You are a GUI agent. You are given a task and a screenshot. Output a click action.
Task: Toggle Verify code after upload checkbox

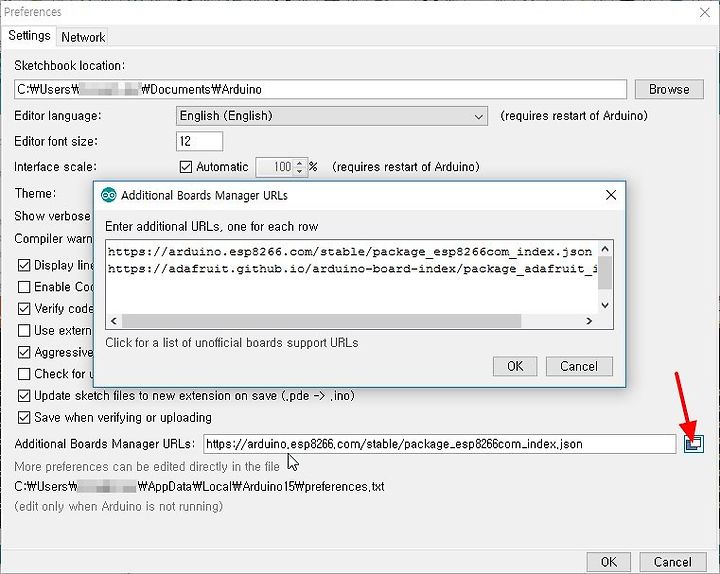click(24, 309)
